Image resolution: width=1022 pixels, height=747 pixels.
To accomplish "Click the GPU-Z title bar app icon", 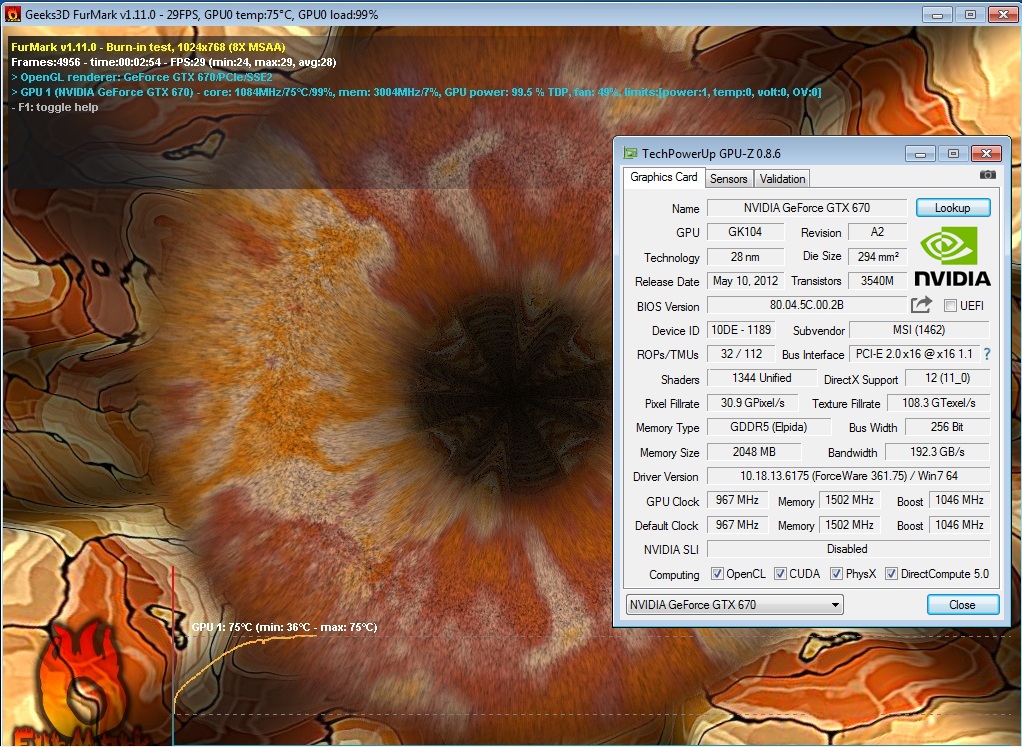I will pos(629,154).
